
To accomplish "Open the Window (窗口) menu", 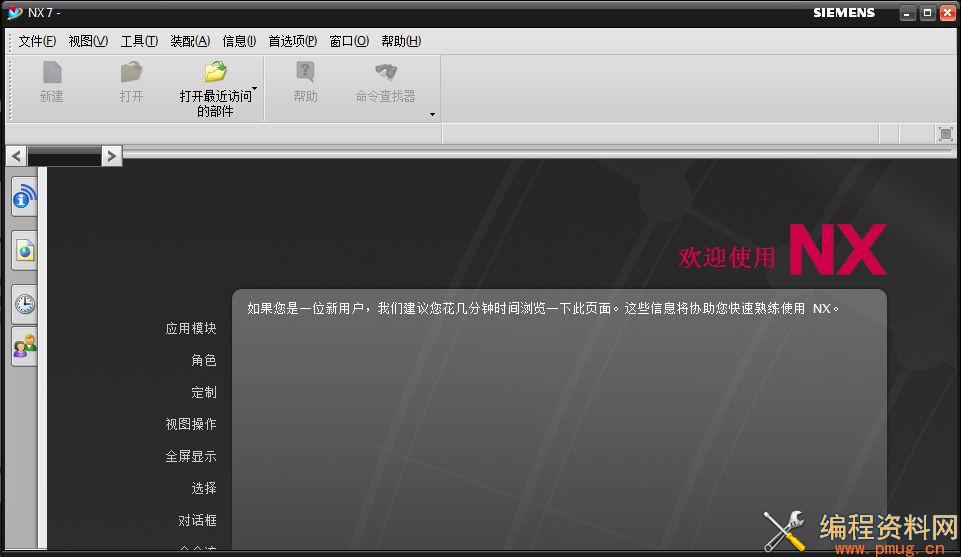I will 349,41.
